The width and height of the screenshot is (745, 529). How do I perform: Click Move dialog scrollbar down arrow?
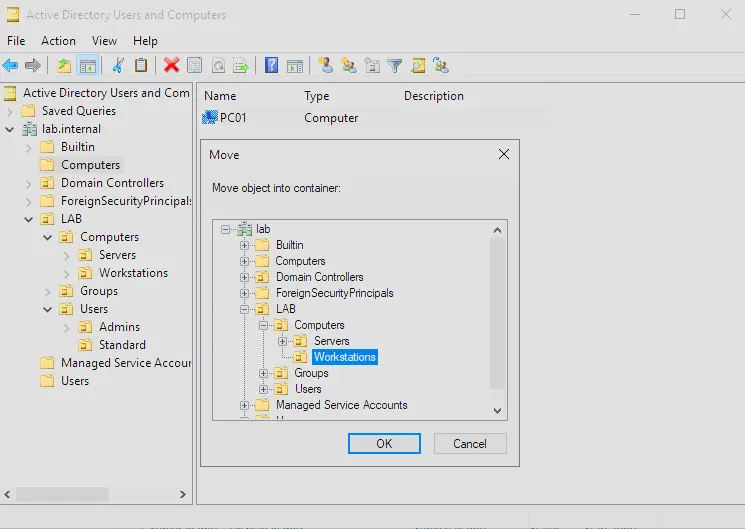coord(497,411)
